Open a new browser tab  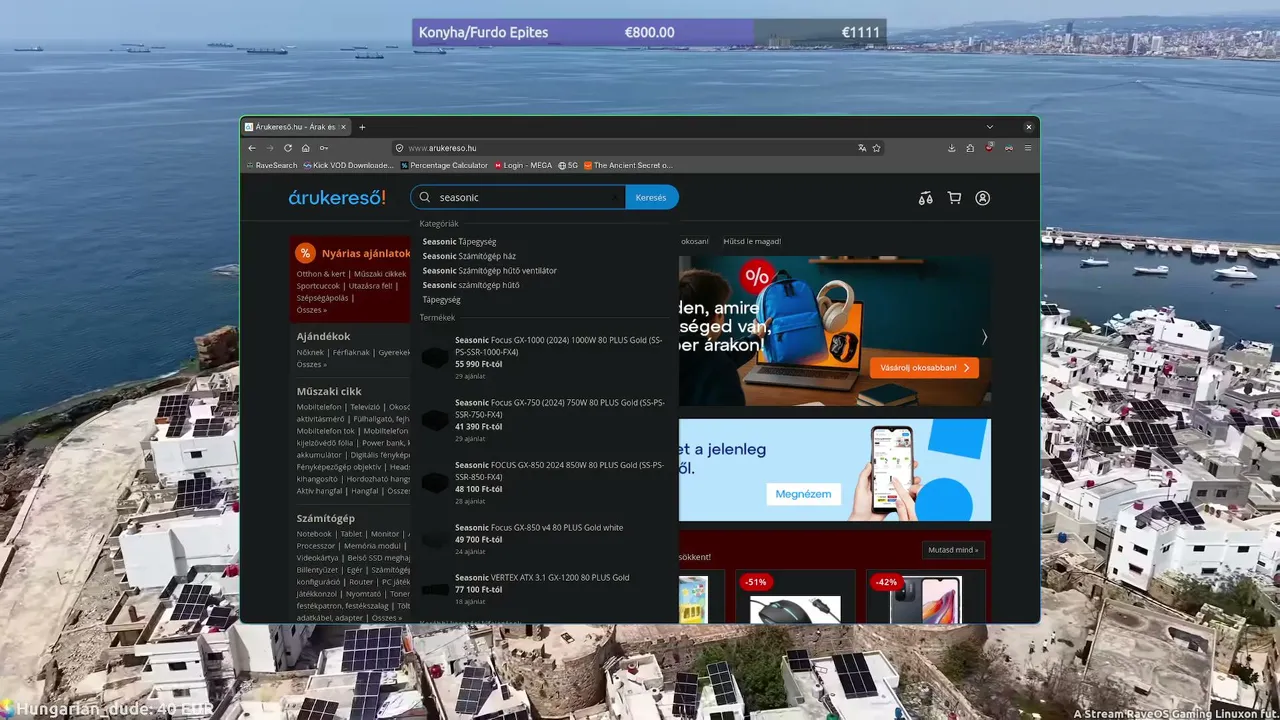coord(362,127)
